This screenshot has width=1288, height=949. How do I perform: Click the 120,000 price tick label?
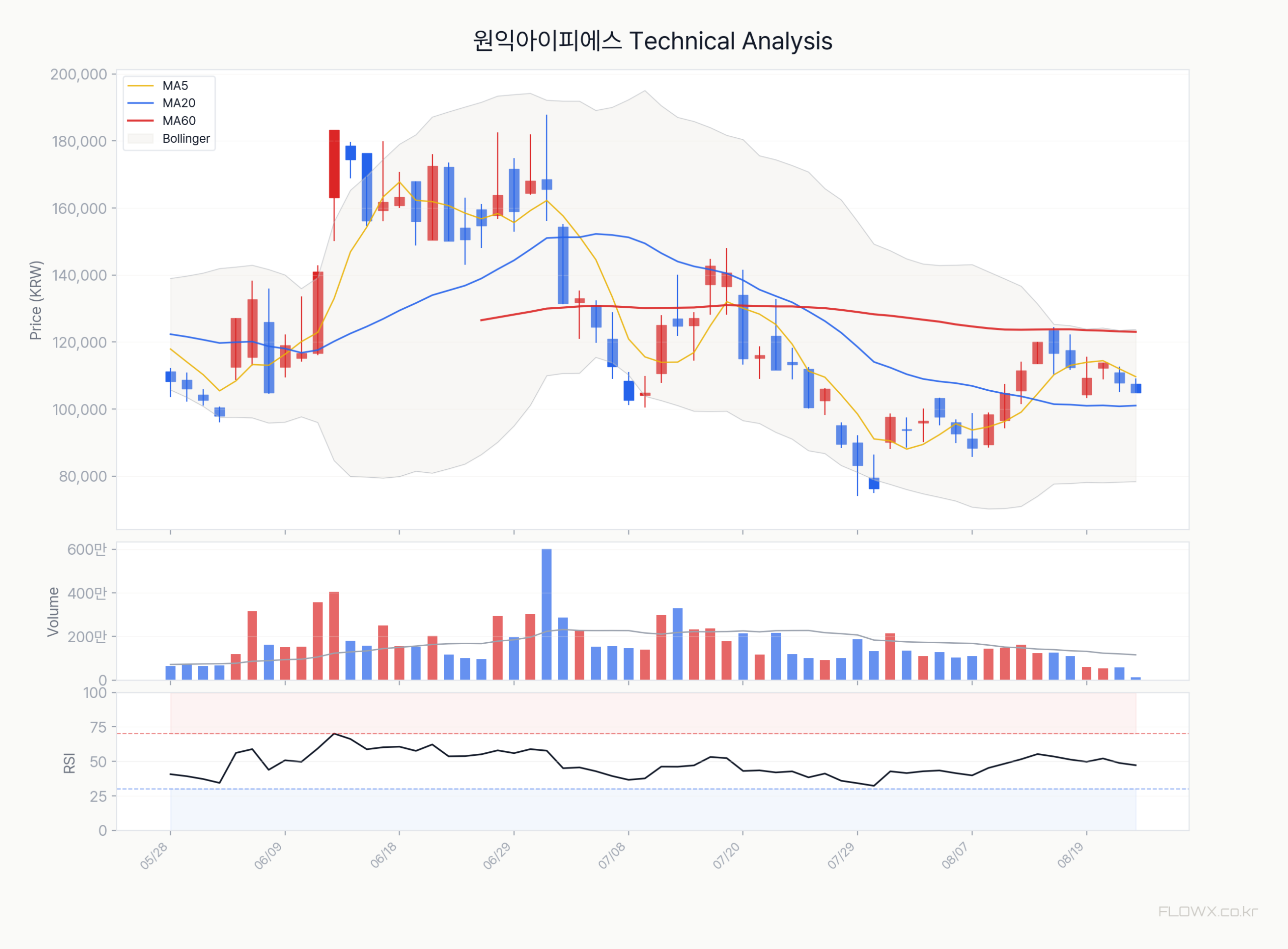pyautogui.click(x=79, y=342)
